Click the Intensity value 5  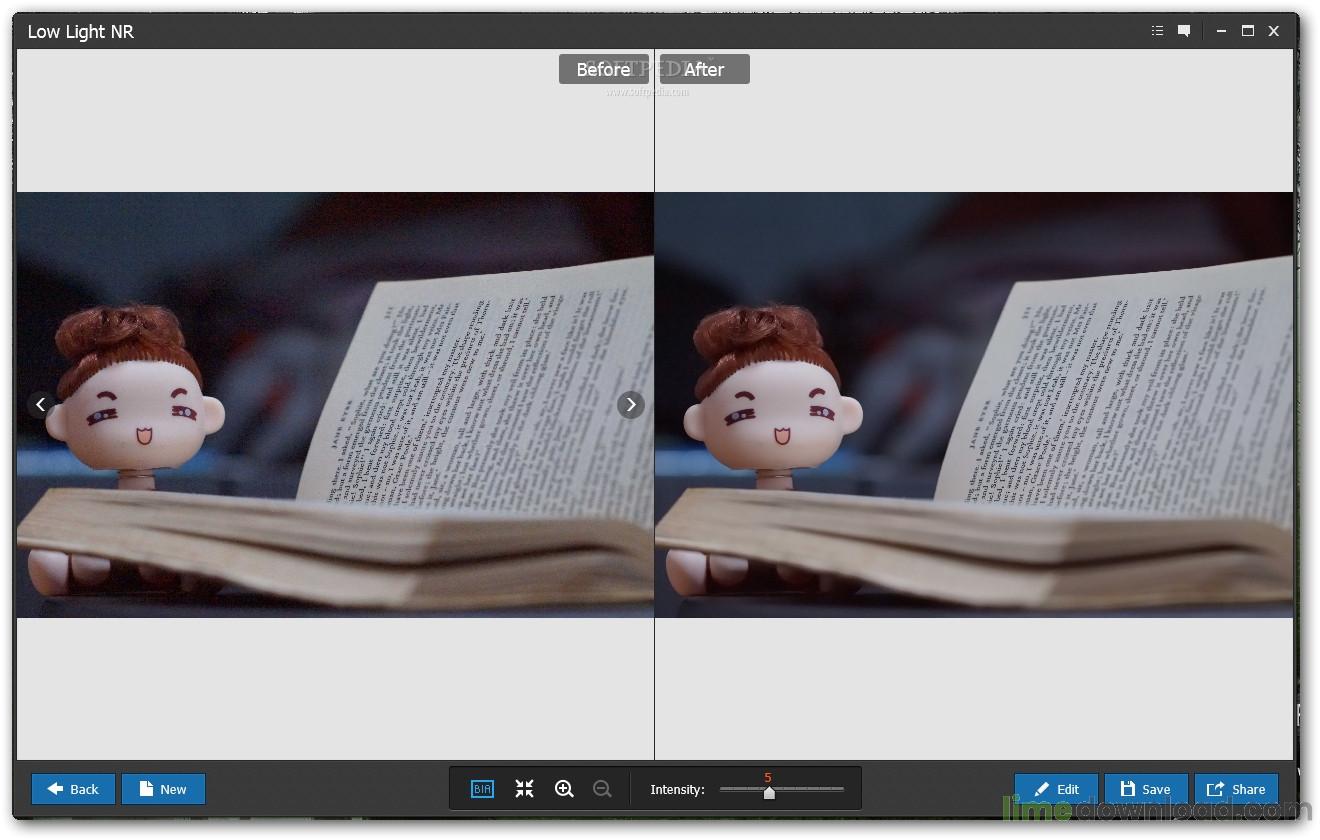pyautogui.click(x=768, y=778)
